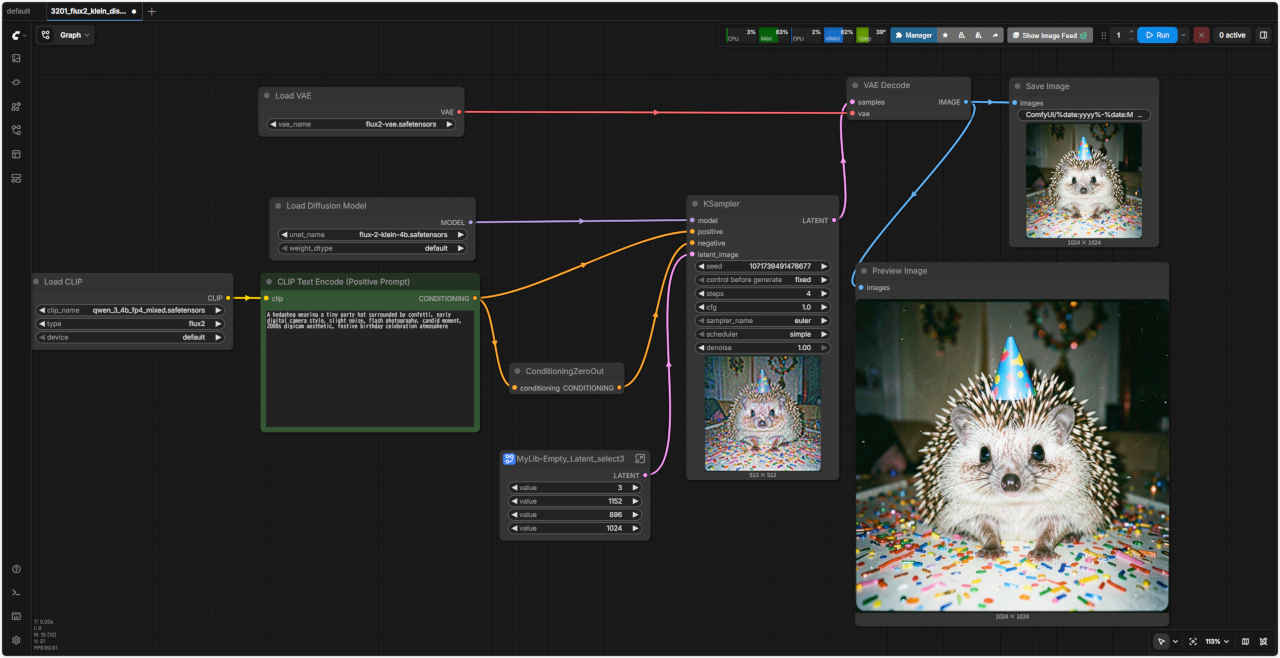Click expand icon on MyLib-Empty_Latent_select3 node
Viewport: 1280px width, 658px height.
pyautogui.click(x=640, y=459)
